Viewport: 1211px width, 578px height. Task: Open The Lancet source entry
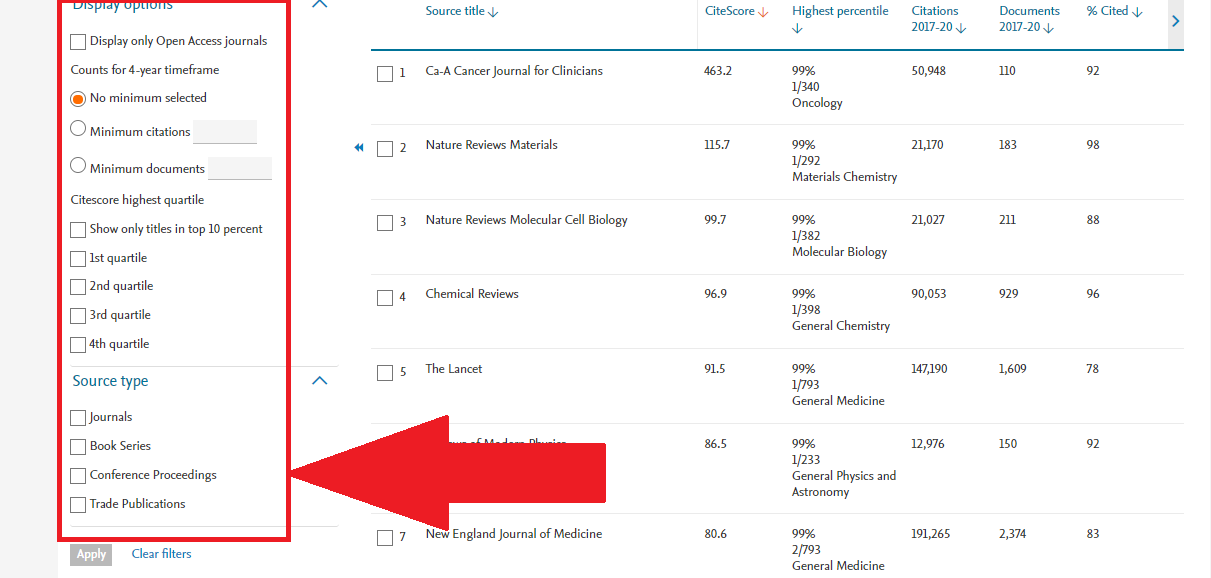click(453, 368)
